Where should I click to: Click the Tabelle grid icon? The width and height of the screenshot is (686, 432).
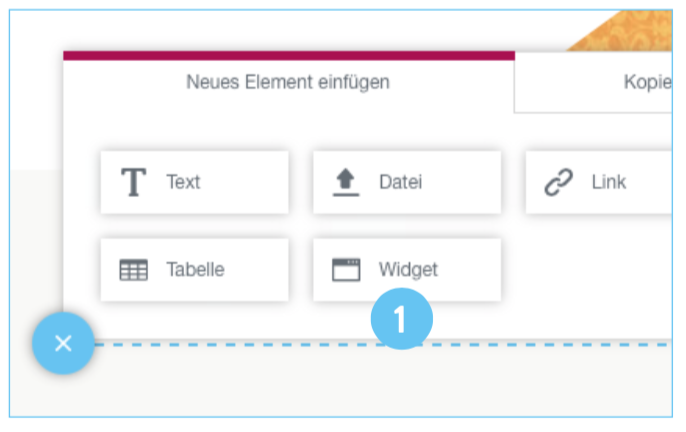pyautogui.click(x=133, y=270)
